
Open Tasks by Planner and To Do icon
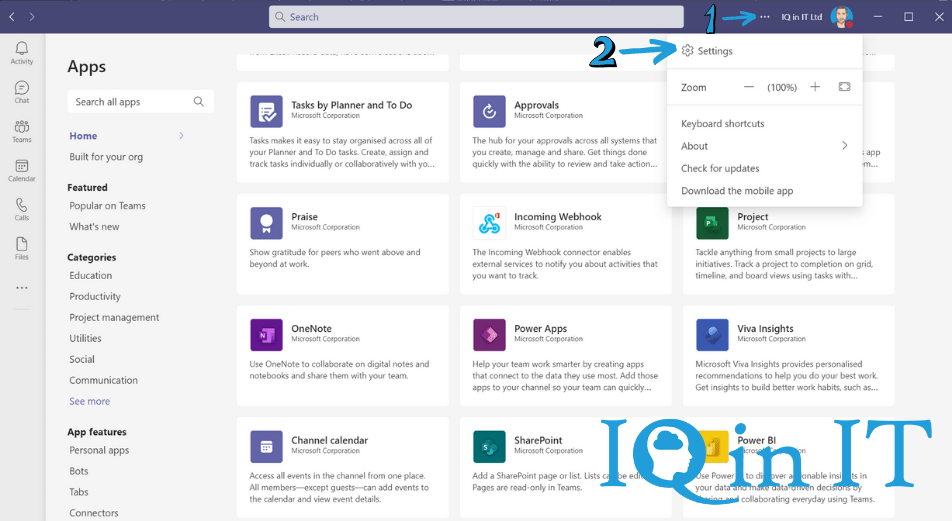tap(266, 111)
